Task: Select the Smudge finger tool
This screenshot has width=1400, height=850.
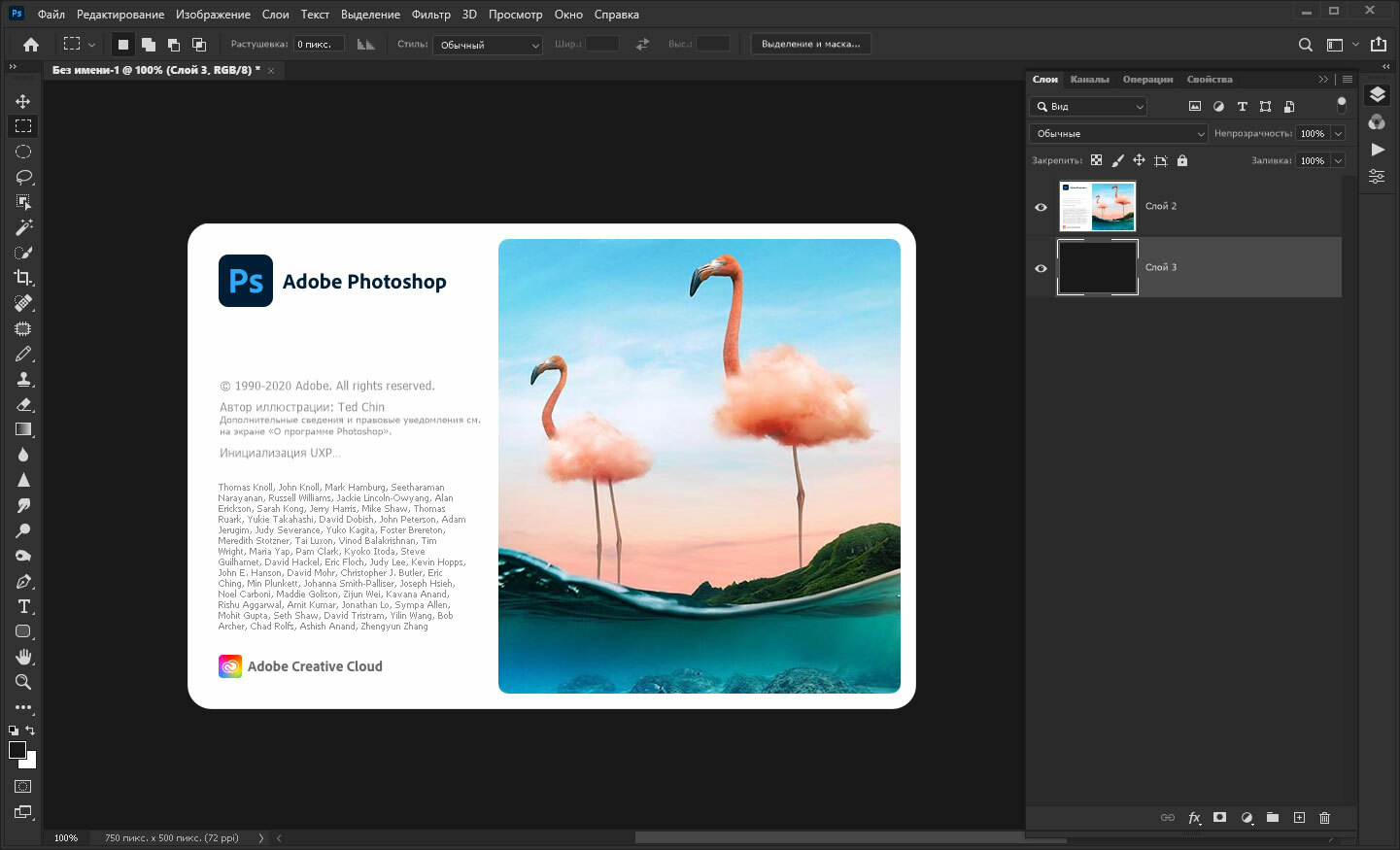Action: tap(23, 505)
